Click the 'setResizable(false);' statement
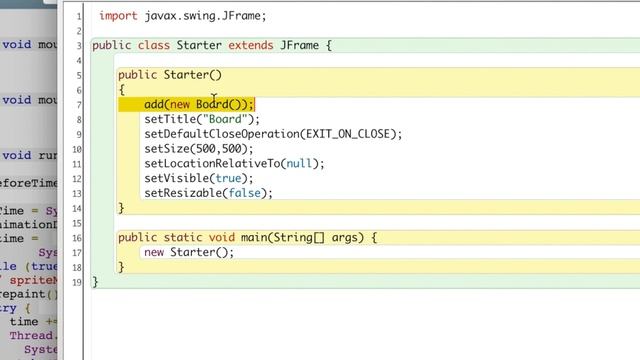This screenshot has height=360, width=640. coord(208,193)
